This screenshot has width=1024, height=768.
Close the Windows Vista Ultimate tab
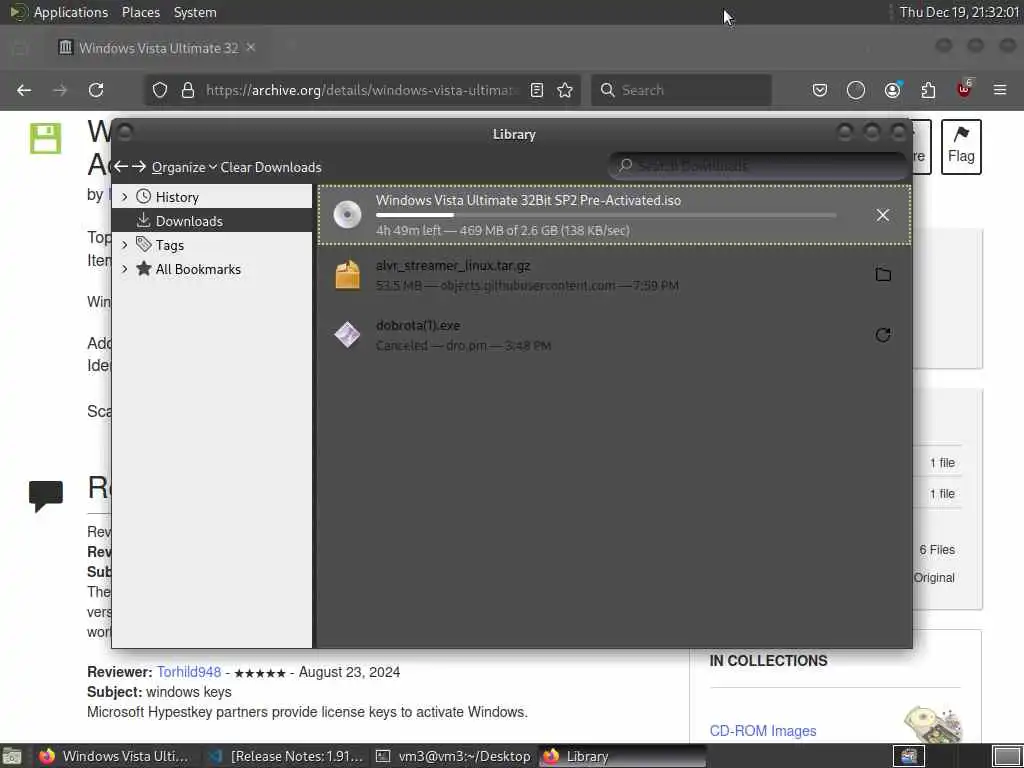(251, 47)
